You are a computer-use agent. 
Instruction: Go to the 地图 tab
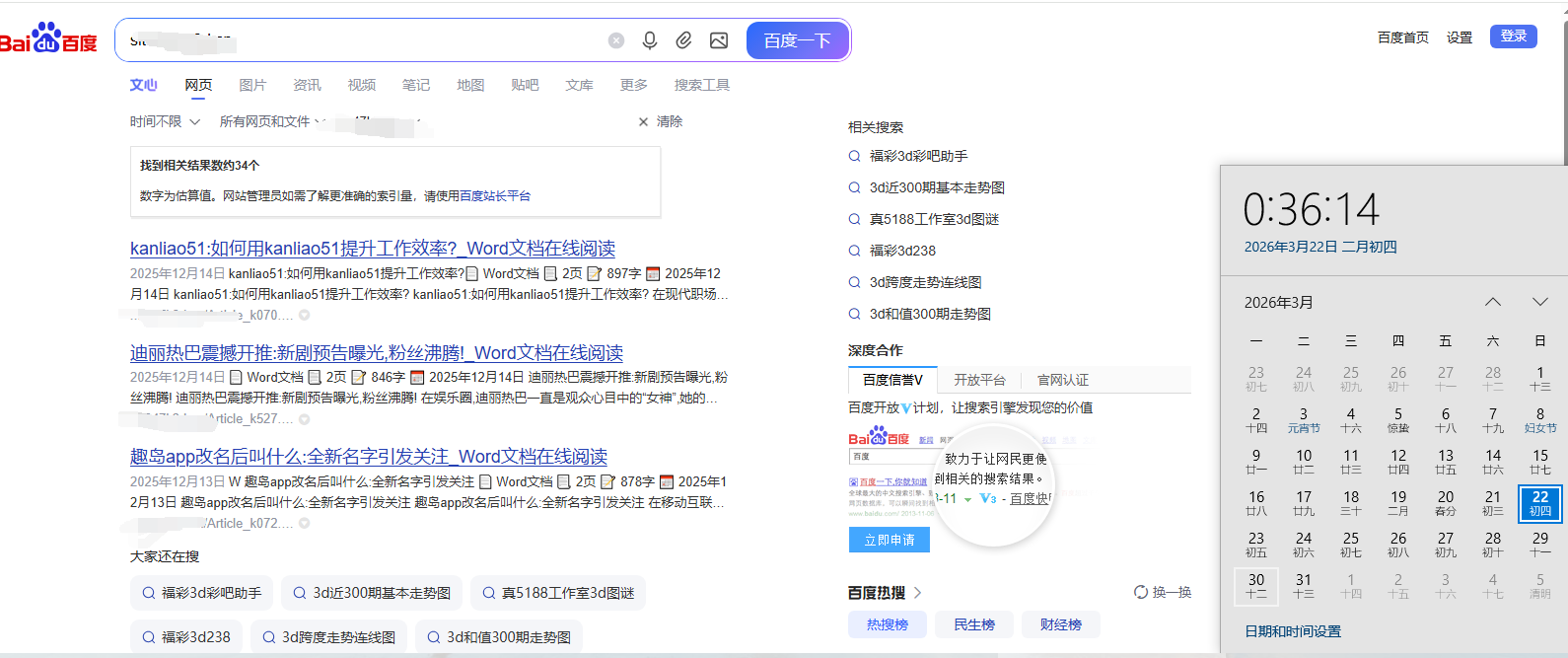point(470,85)
